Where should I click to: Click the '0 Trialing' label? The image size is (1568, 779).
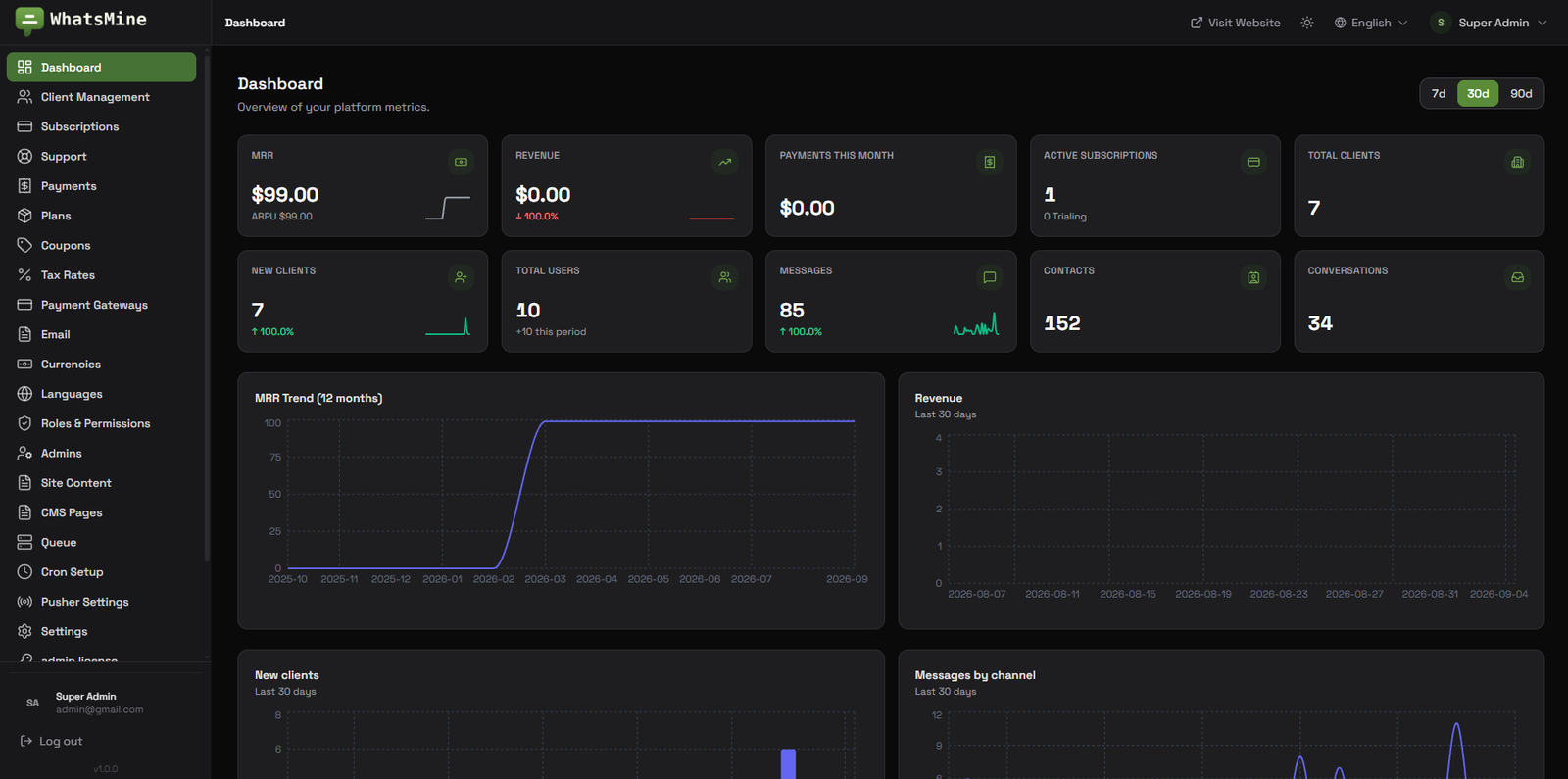(1065, 217)
